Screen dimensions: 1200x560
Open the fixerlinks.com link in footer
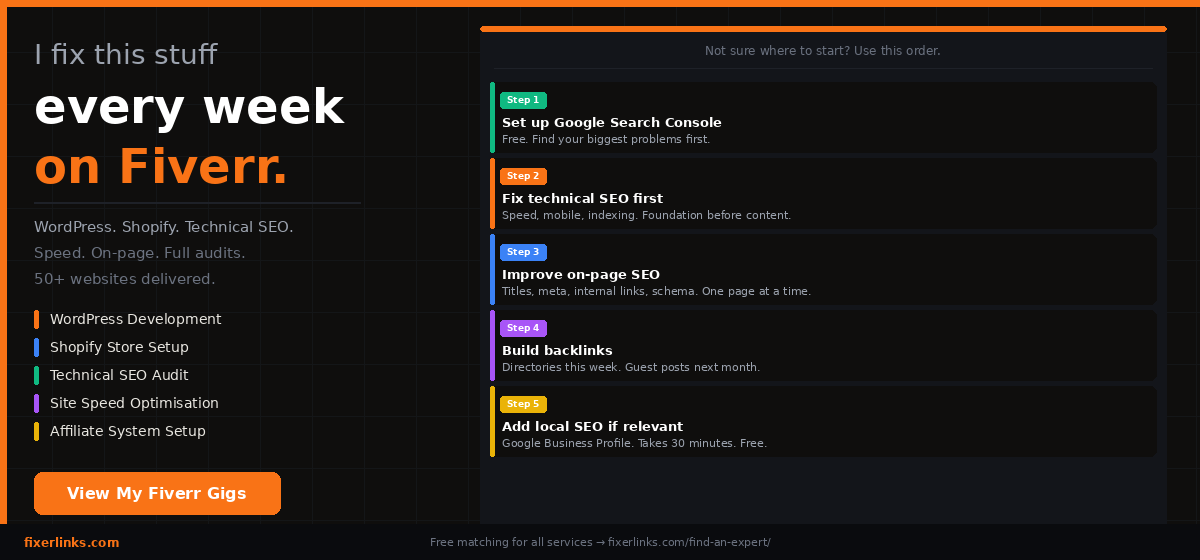pyautogui.click(x=71, y=542)
